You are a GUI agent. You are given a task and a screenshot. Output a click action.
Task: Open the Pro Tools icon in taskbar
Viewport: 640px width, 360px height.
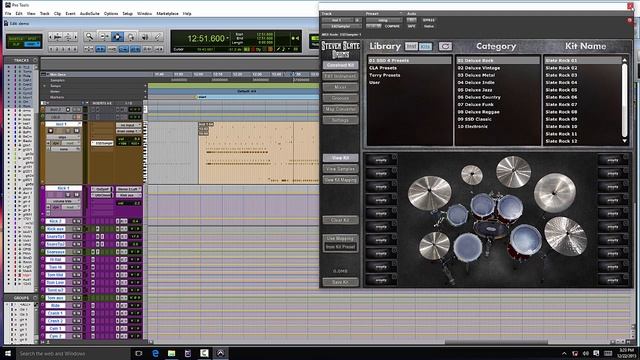[x=220, y=353]
